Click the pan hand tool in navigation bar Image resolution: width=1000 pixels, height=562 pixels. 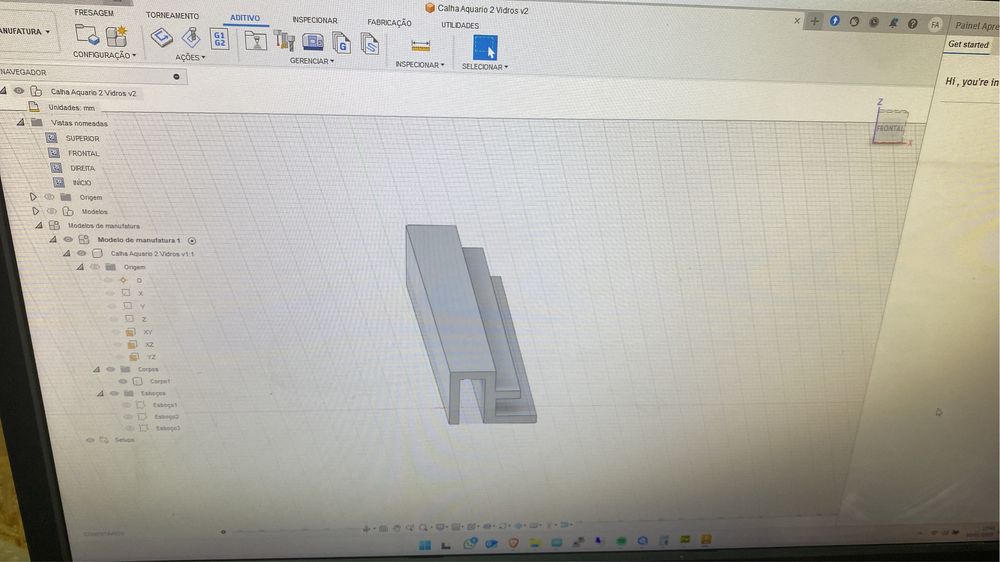coord(397,528)
